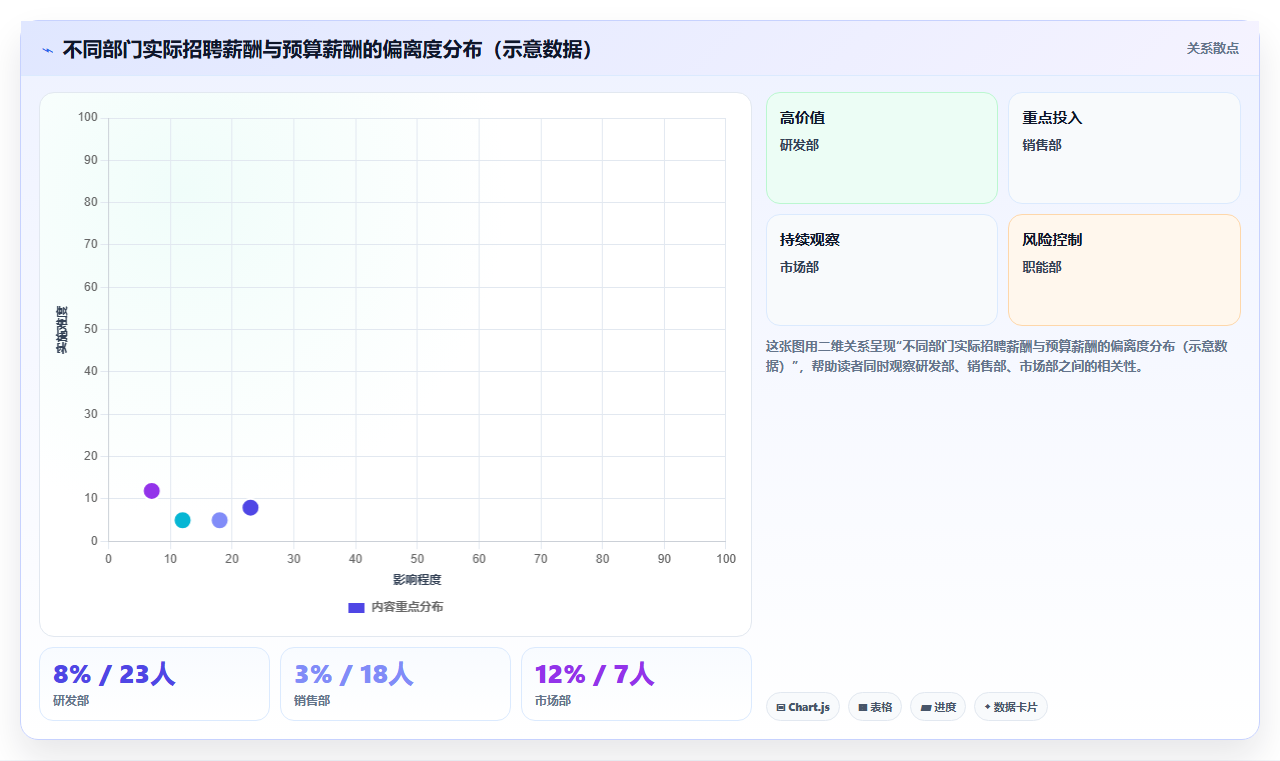This screenshot has height=761, width=1280.
Task: Click the sparkle icon in 数据卡片 chip
Action: point(987,706)
